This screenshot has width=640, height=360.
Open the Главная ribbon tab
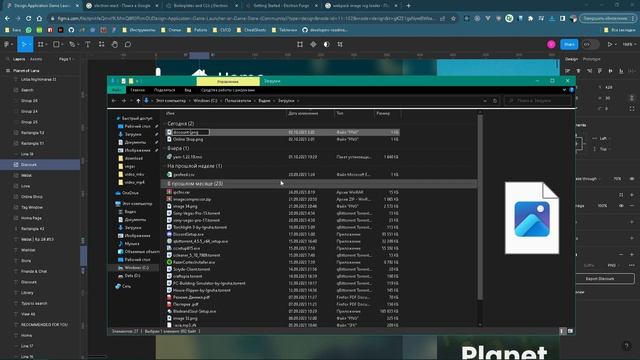coord(138,90)
